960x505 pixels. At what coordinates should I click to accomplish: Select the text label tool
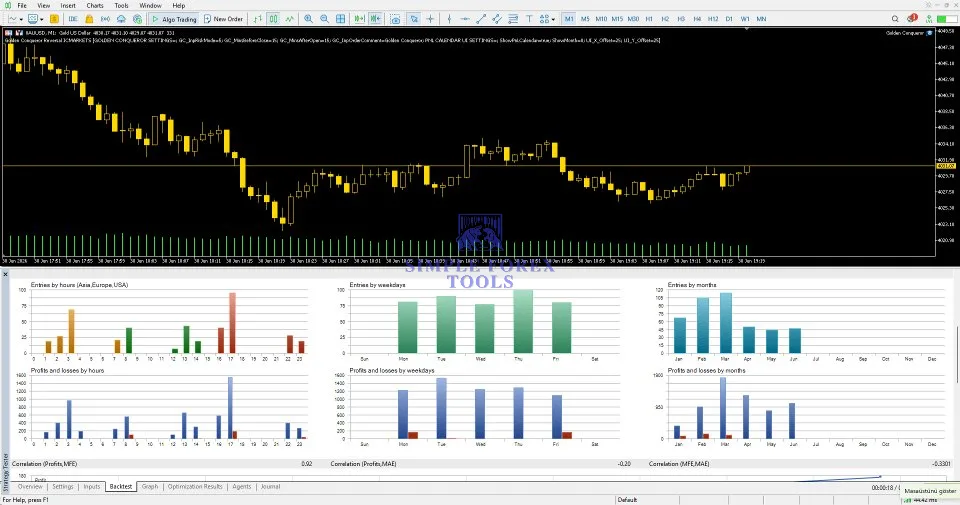pos(529,19)
